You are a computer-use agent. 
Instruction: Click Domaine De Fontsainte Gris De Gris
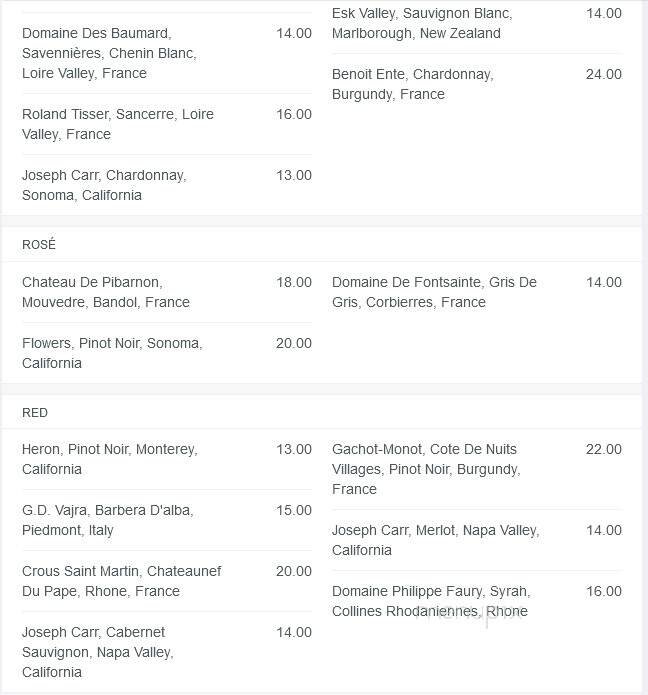[434, 292]
